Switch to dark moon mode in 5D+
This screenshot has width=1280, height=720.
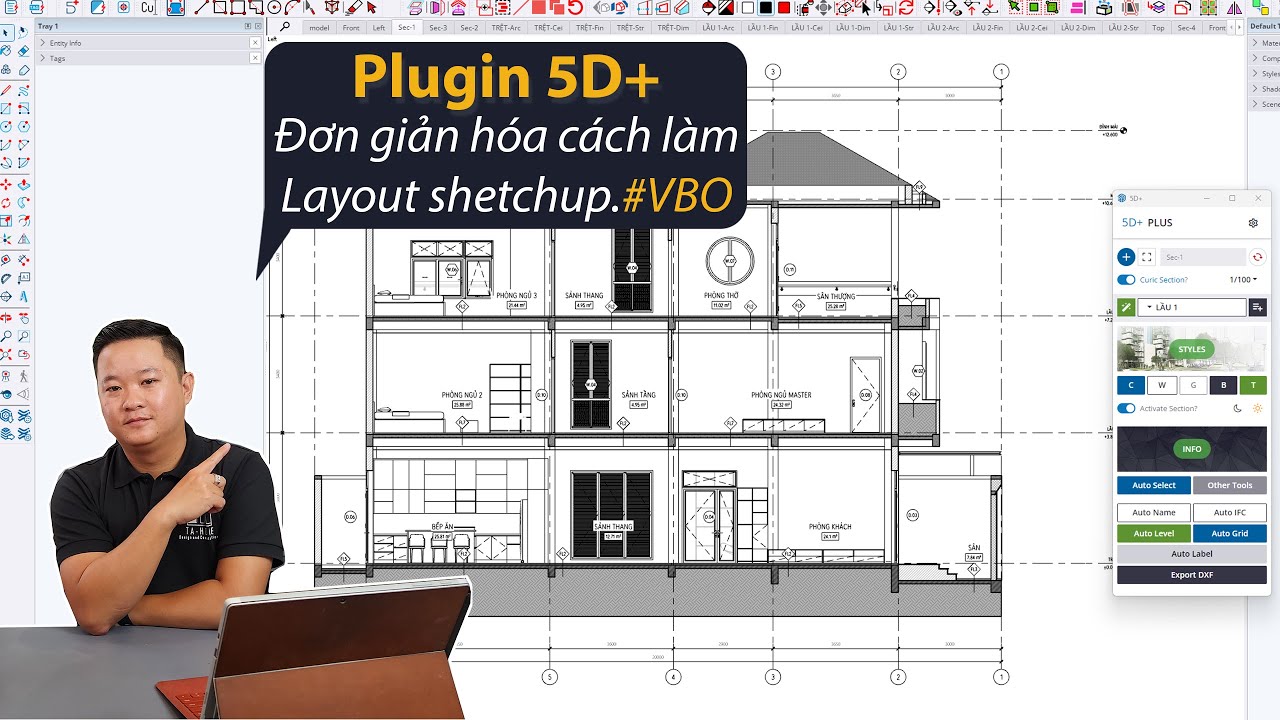coord(1237,408)
